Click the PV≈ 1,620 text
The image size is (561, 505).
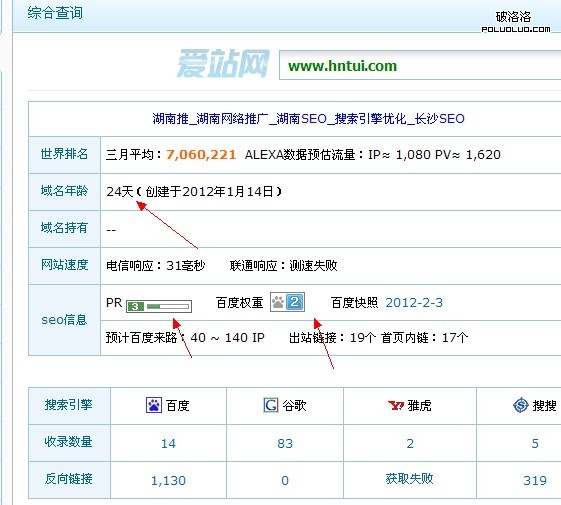coord(468,155)
